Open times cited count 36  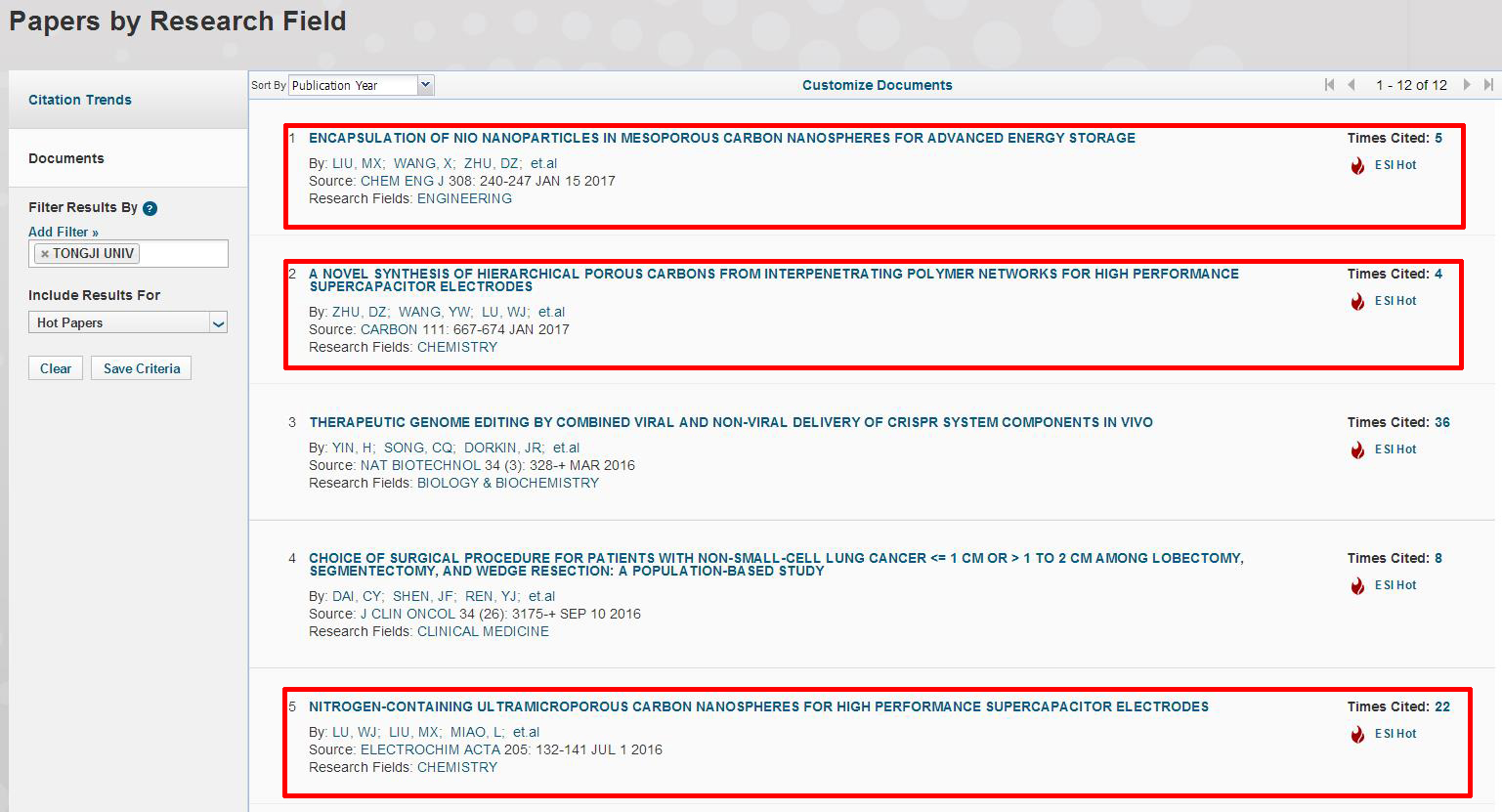(x=1441, y=422)
